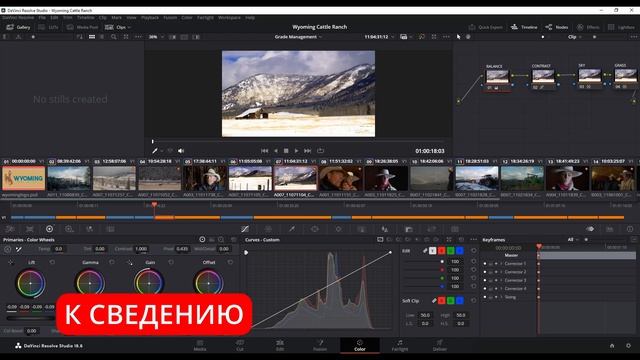Open the Media Pool panel
The width and height of the screenshot is (640, 360).
(x=82, y=27)
